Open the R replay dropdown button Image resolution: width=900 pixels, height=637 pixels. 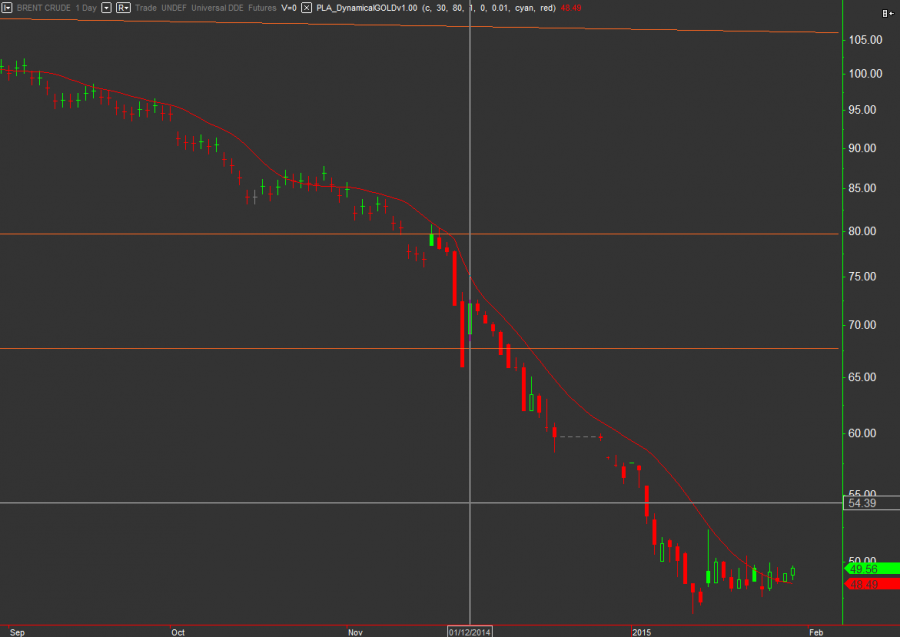point(123,7)
